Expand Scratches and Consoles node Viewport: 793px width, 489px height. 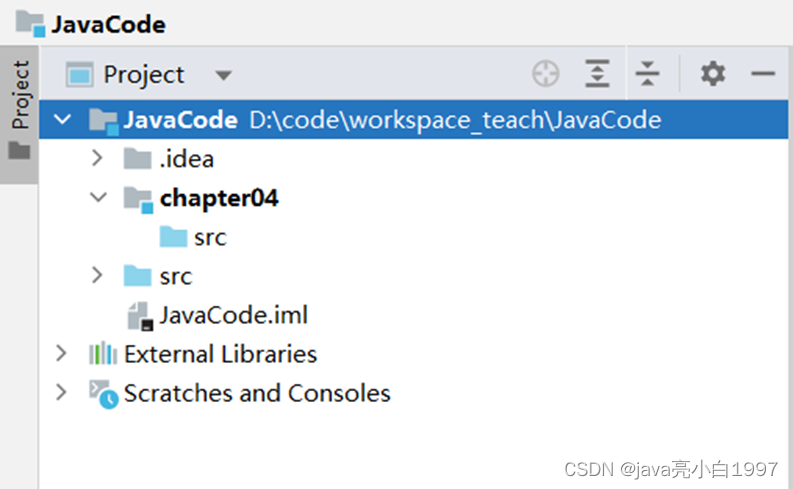click(61, 392)
